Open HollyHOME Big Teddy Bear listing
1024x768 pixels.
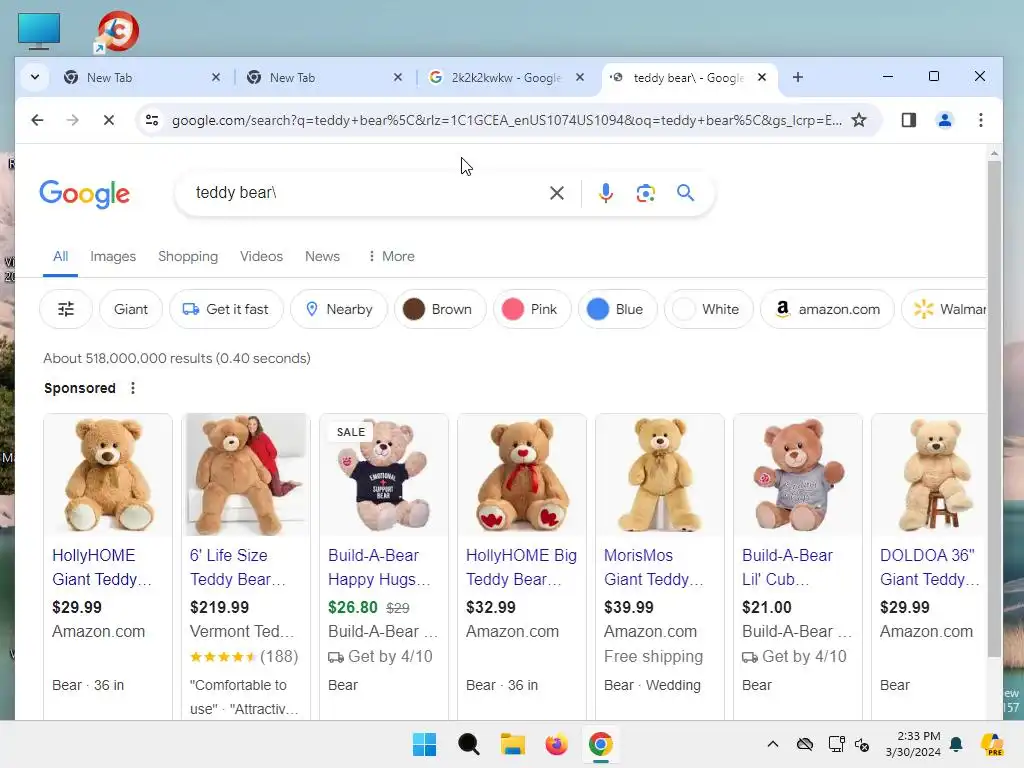click(521, 567)
